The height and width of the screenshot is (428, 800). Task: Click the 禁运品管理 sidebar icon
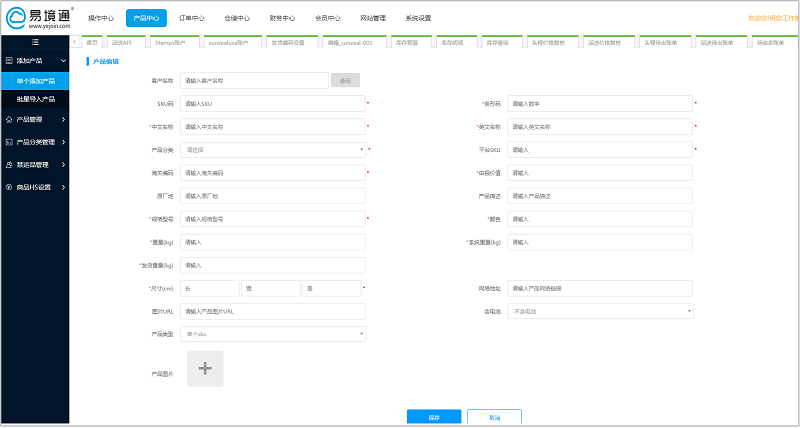pos(8,164)
